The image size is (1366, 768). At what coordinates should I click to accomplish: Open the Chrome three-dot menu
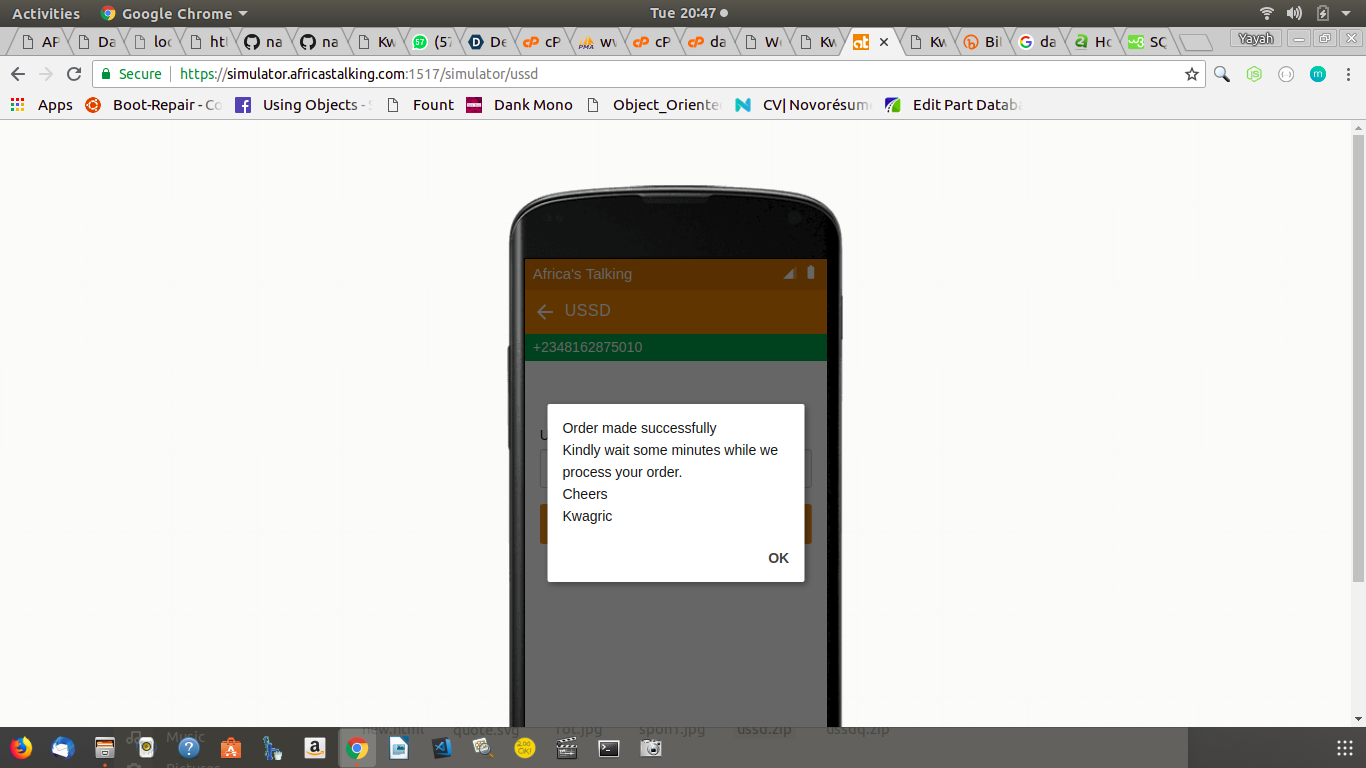click(1348, 74)
